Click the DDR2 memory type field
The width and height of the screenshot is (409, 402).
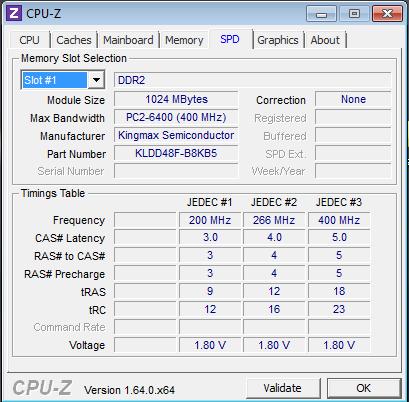pos(252,80)
